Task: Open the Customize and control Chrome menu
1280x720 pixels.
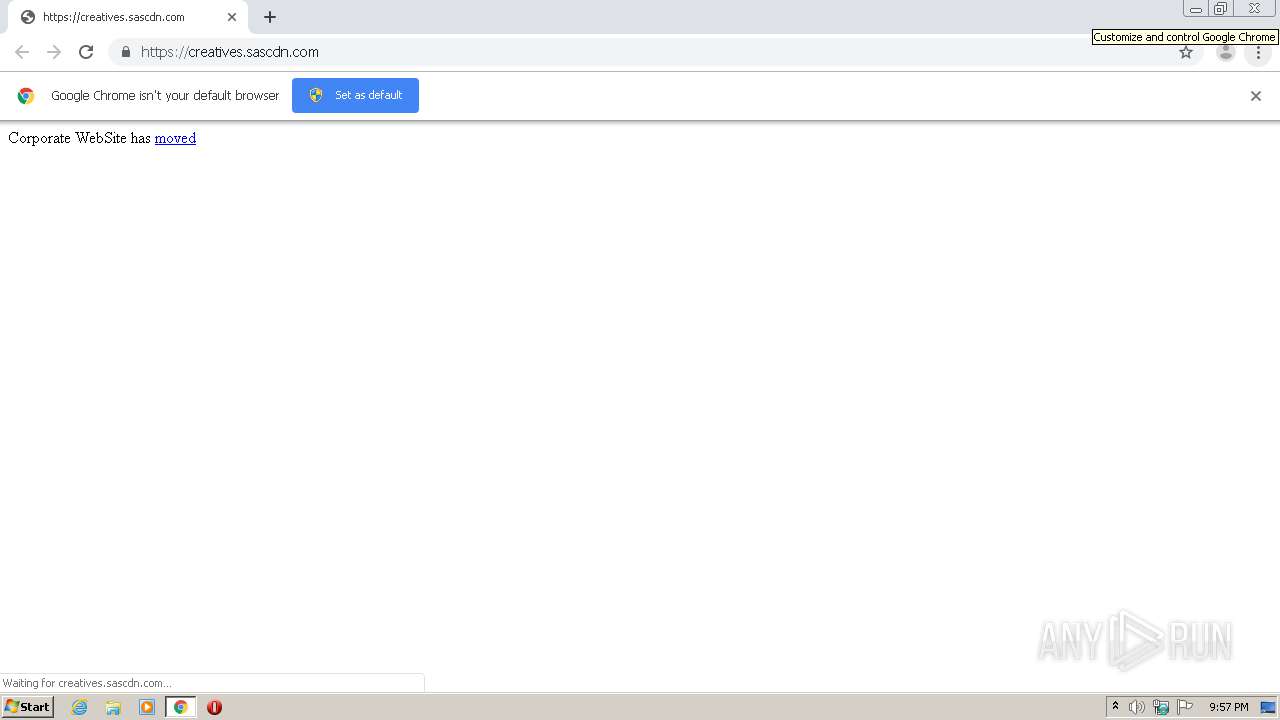Action: 1258,52
